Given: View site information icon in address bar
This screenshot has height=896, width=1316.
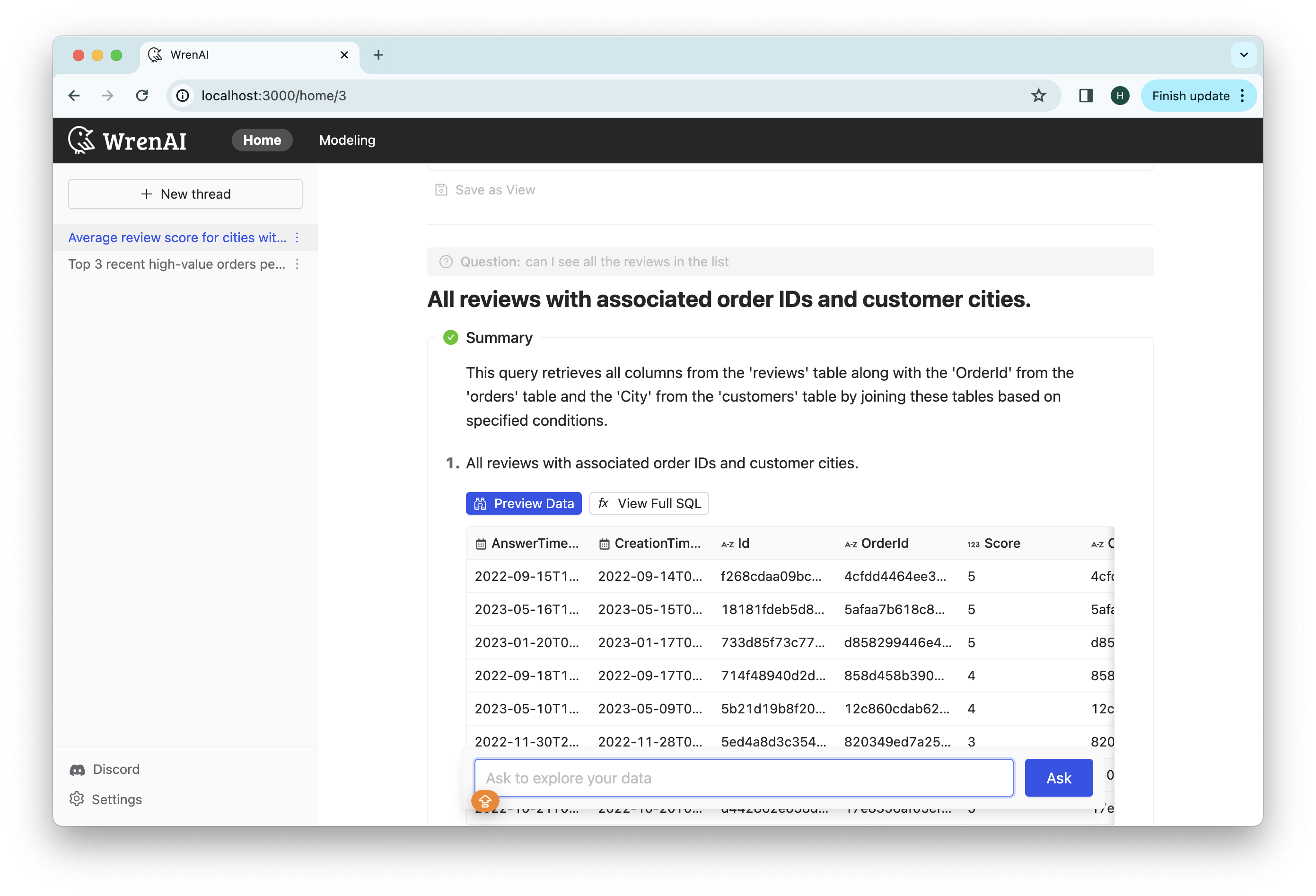Looking at the screenshot, I should 183,96.
